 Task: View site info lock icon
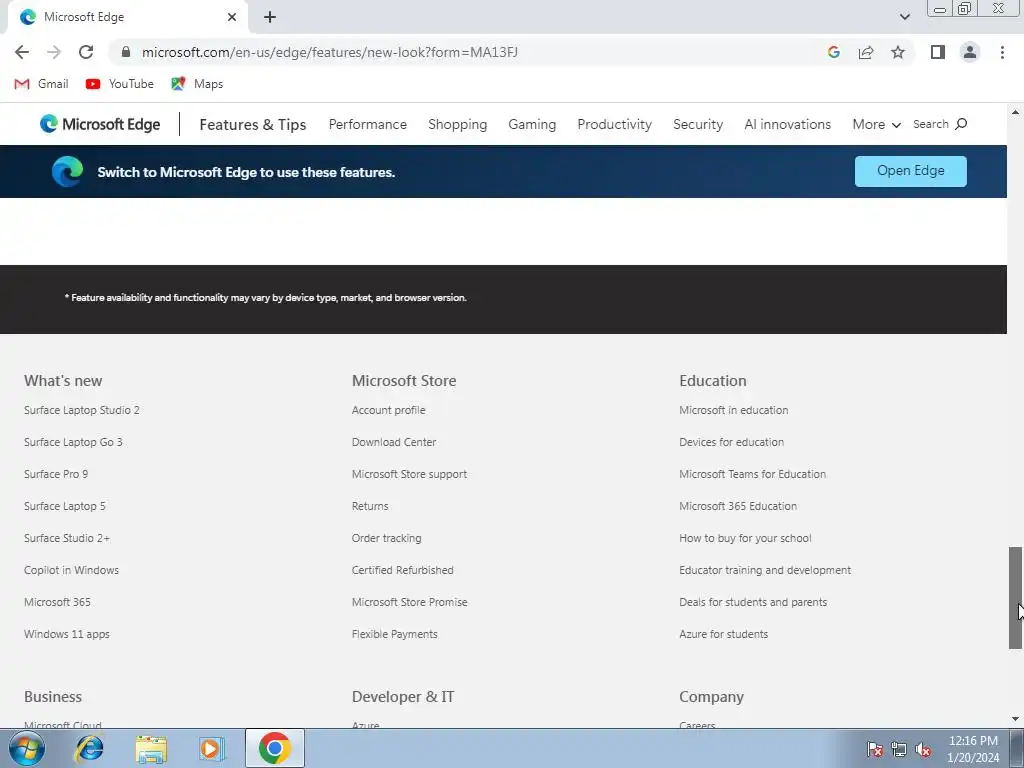tap(126, 52)
